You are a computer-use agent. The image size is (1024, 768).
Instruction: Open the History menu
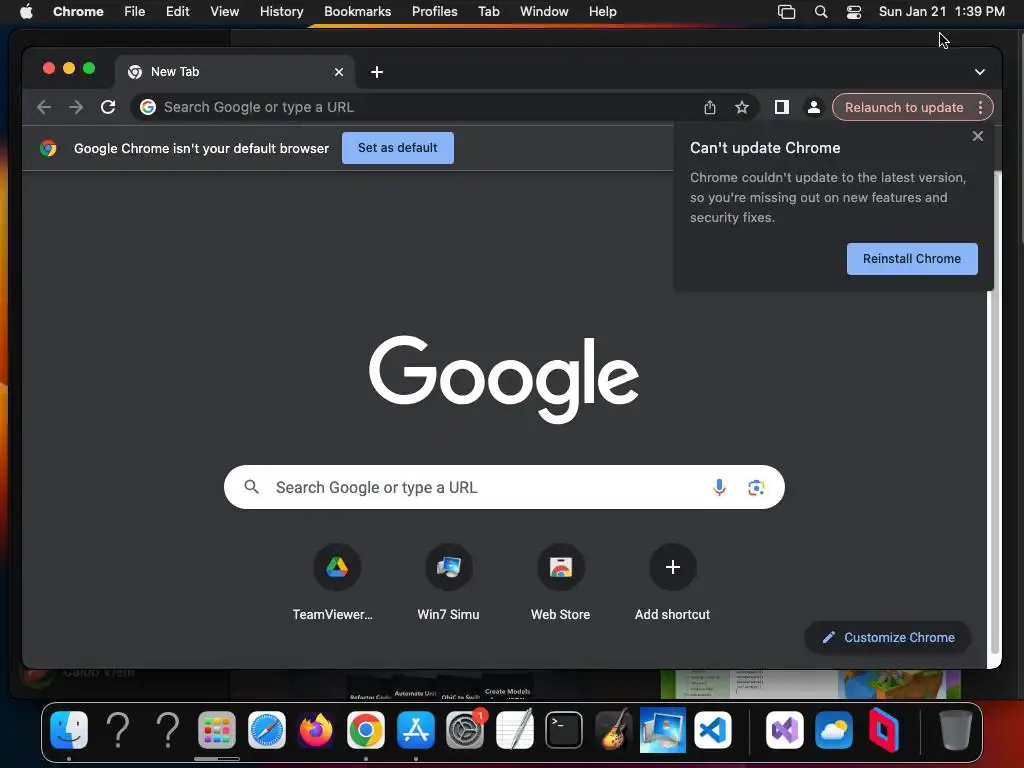click(281, 12)
